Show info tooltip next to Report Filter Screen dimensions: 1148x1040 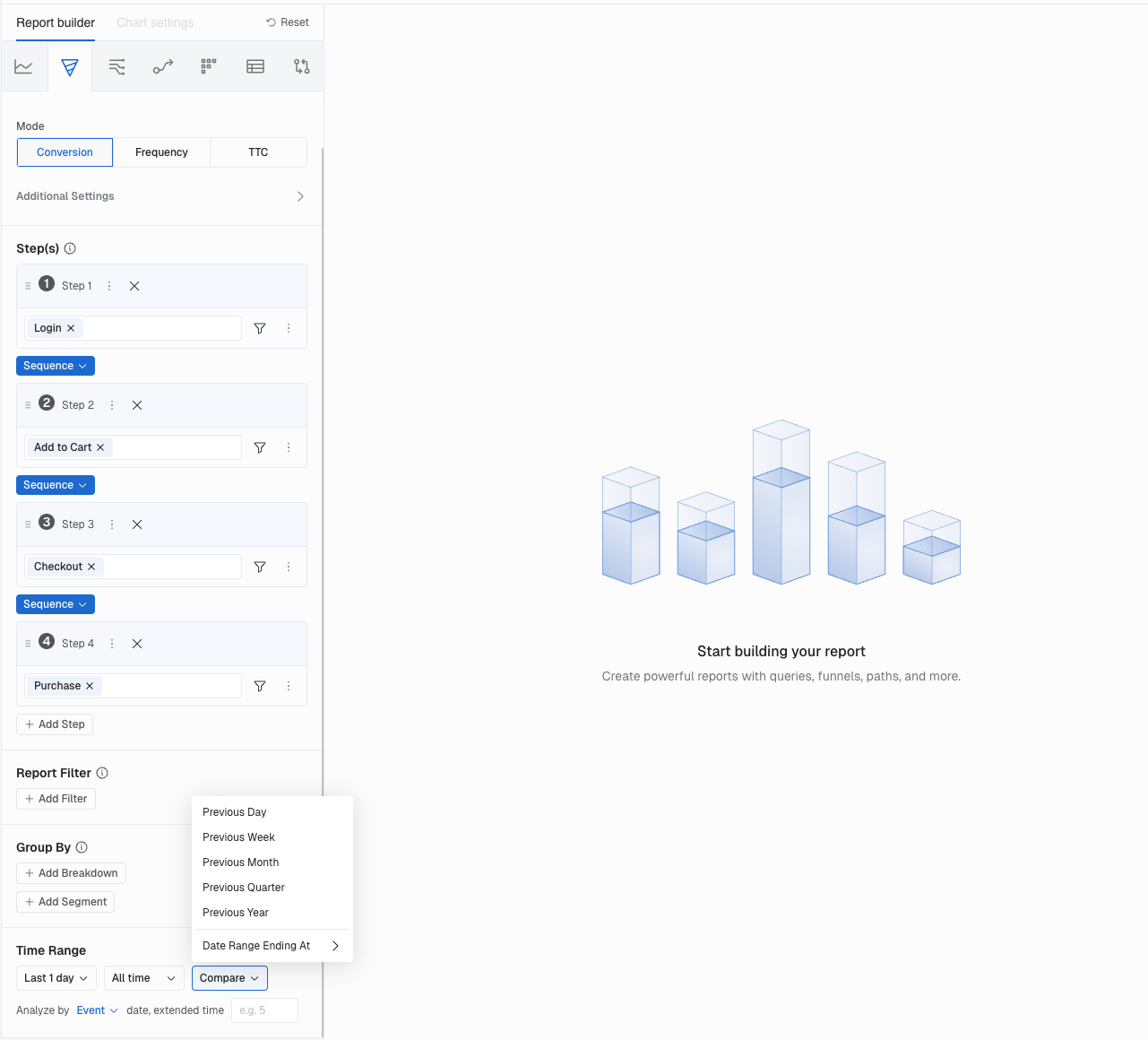click(102, 773)
